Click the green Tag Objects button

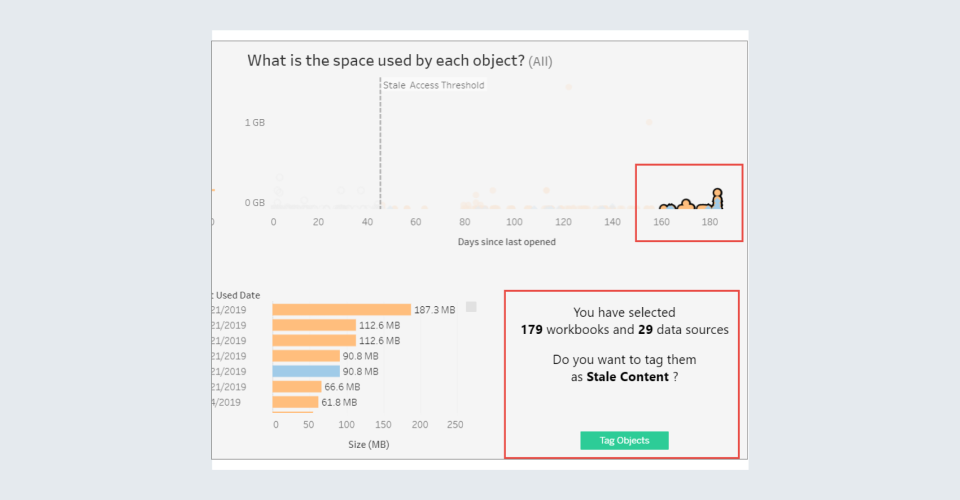(x=624, y=441)
